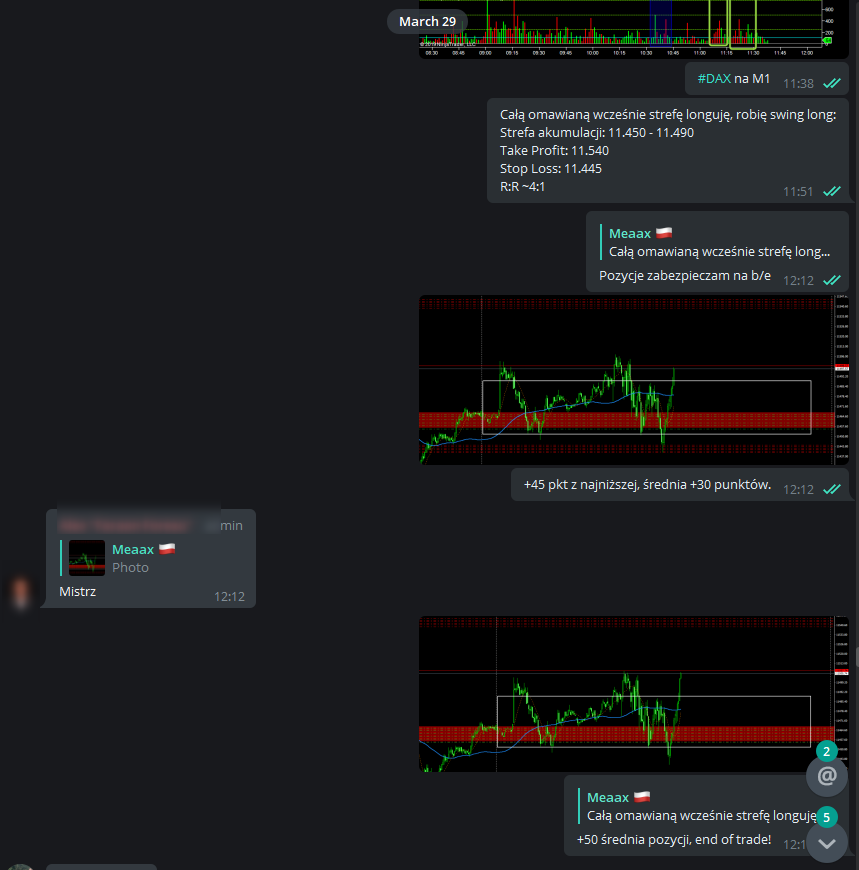Click read checkmarks on the '+45 pkt' message
This screenshot has width=859, height=870.
click(831, 489)
